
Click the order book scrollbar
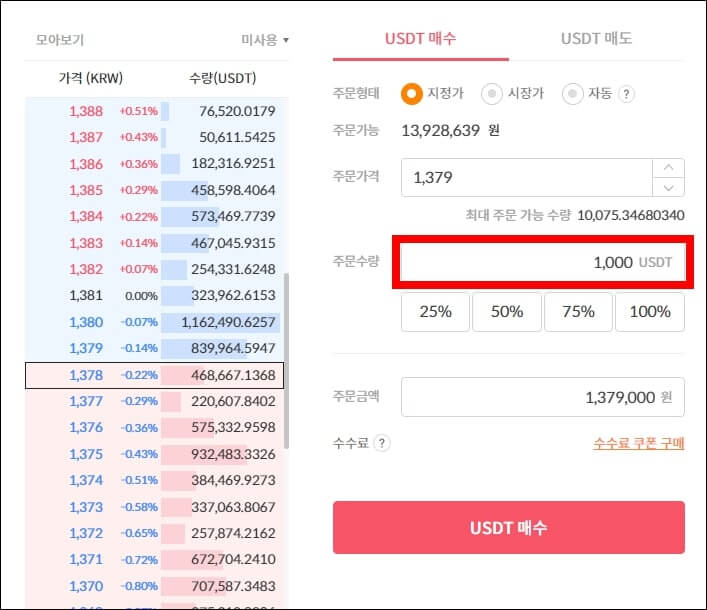click(286, 361)
